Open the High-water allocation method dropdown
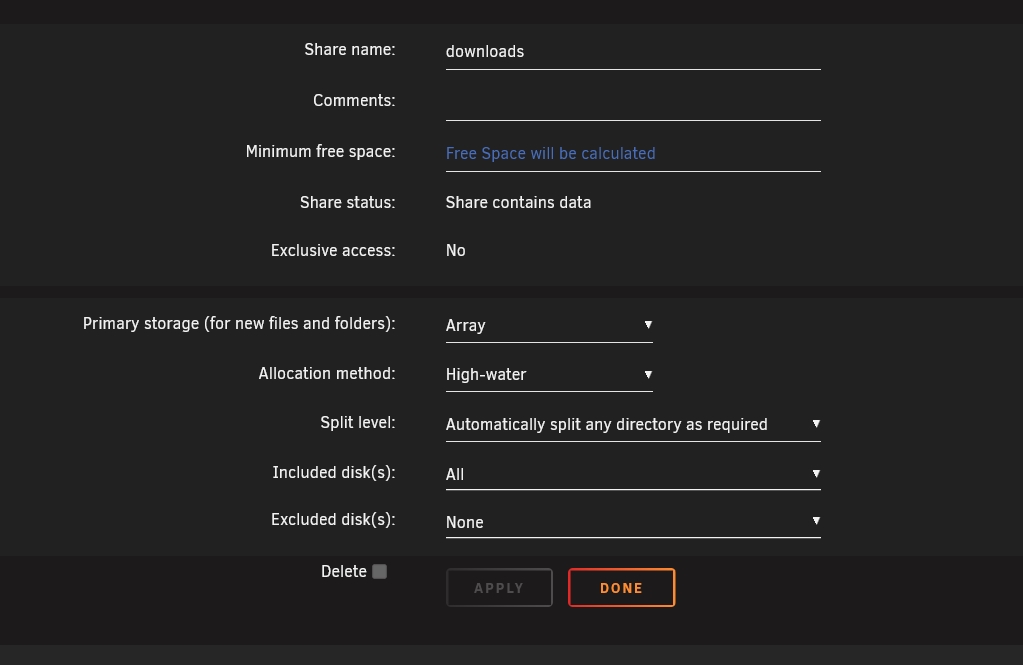Screen dimensions: 1023x665 pos(548,374)
